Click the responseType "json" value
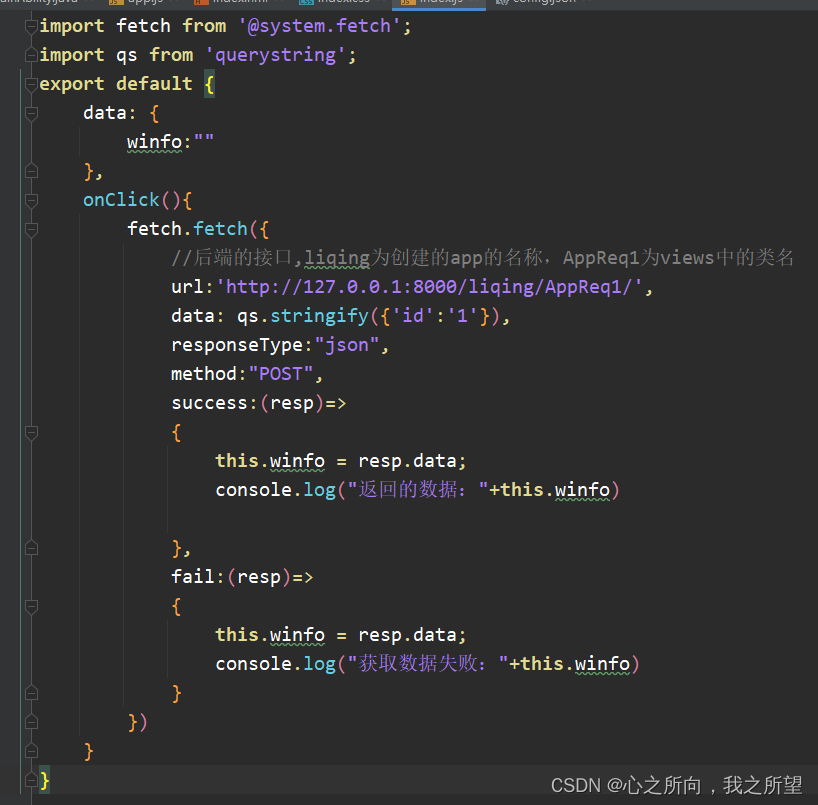The width and height of the screenshot is (818, 805). (x=346, y=345)
